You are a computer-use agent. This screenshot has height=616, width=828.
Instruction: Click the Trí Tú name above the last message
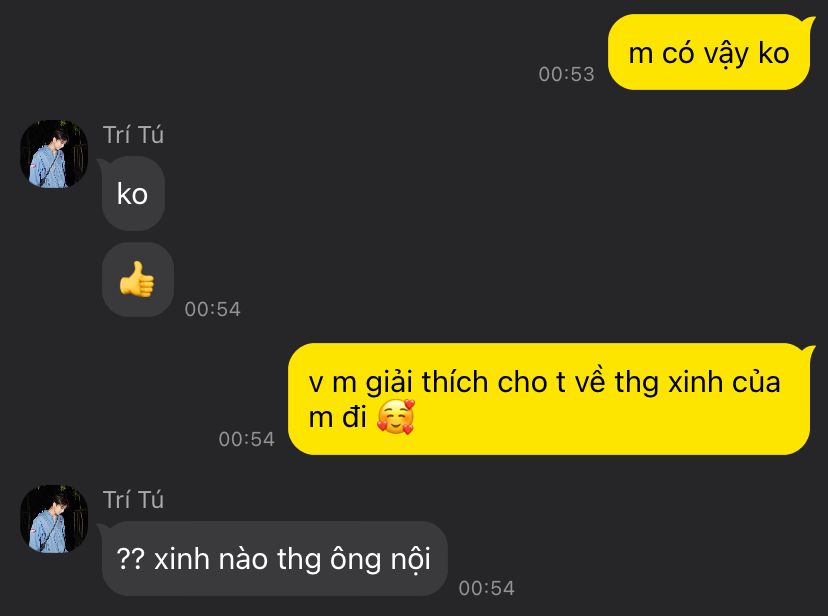(133, 500)
